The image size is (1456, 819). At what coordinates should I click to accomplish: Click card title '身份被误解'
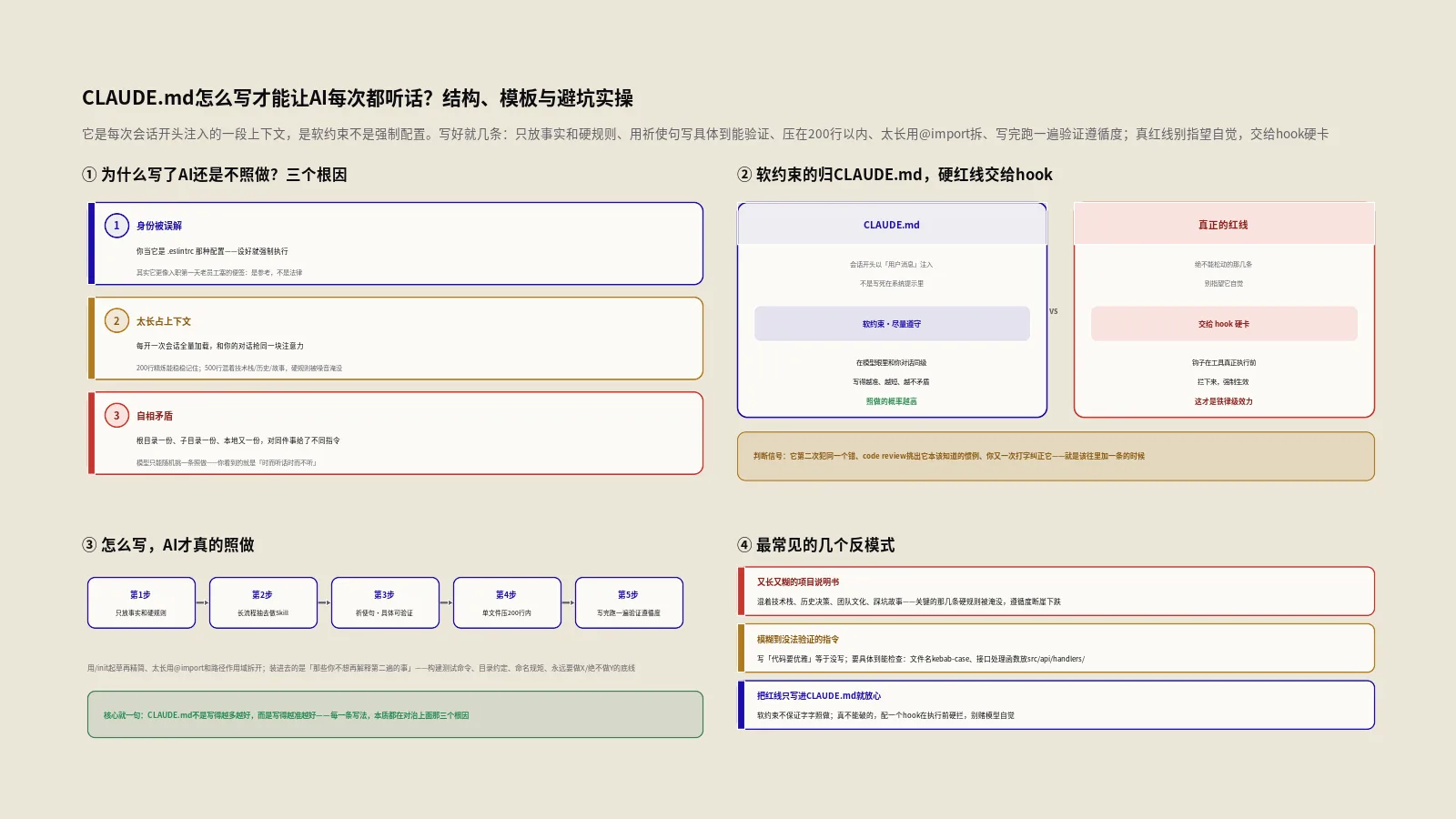point(159,226)
